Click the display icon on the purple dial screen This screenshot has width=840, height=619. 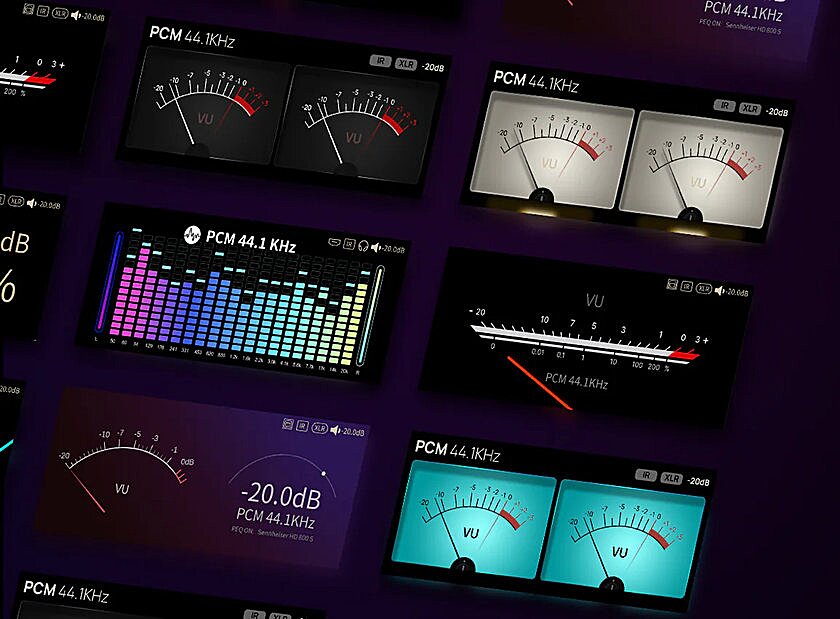pos(288,424)
